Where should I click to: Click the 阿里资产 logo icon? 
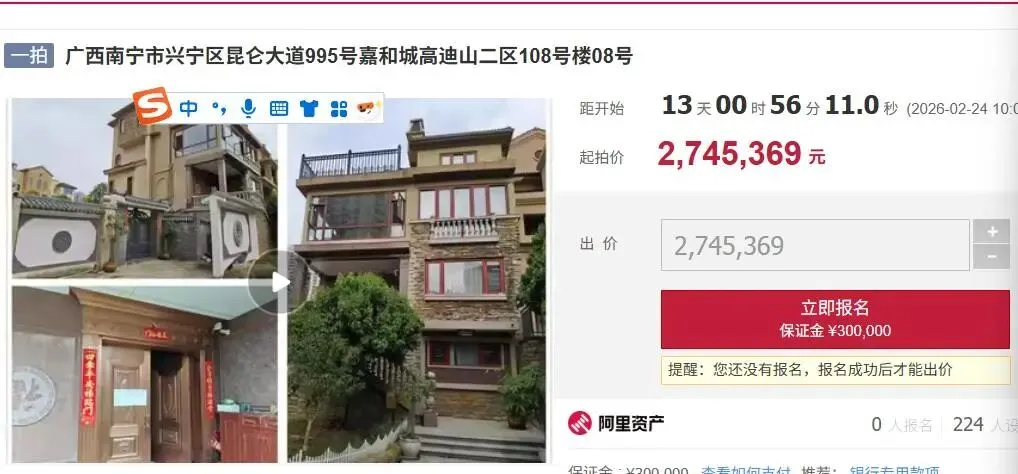(580, 423)
